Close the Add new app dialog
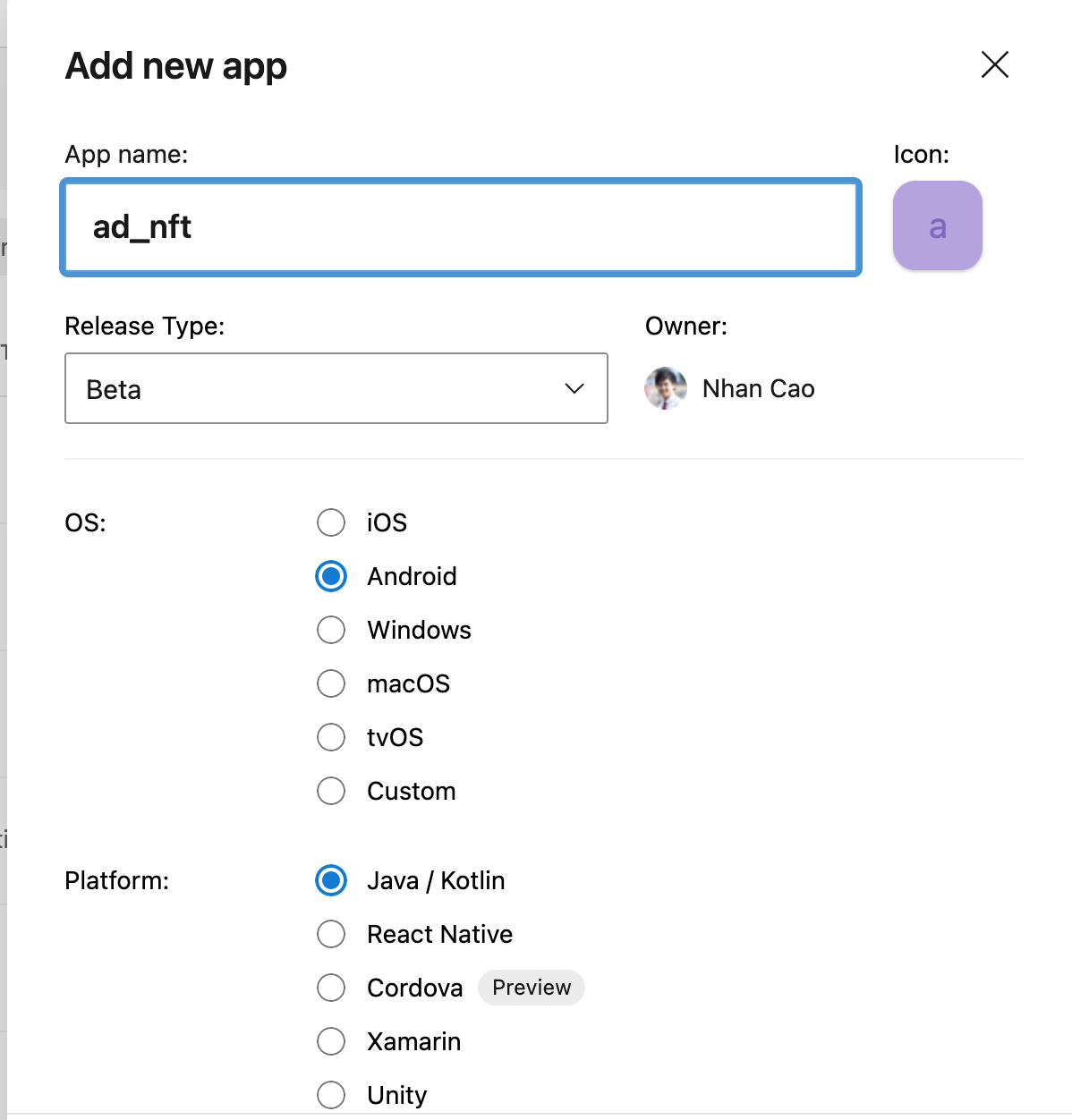This screenshot has height=1120, width=1072. point(994,64)
